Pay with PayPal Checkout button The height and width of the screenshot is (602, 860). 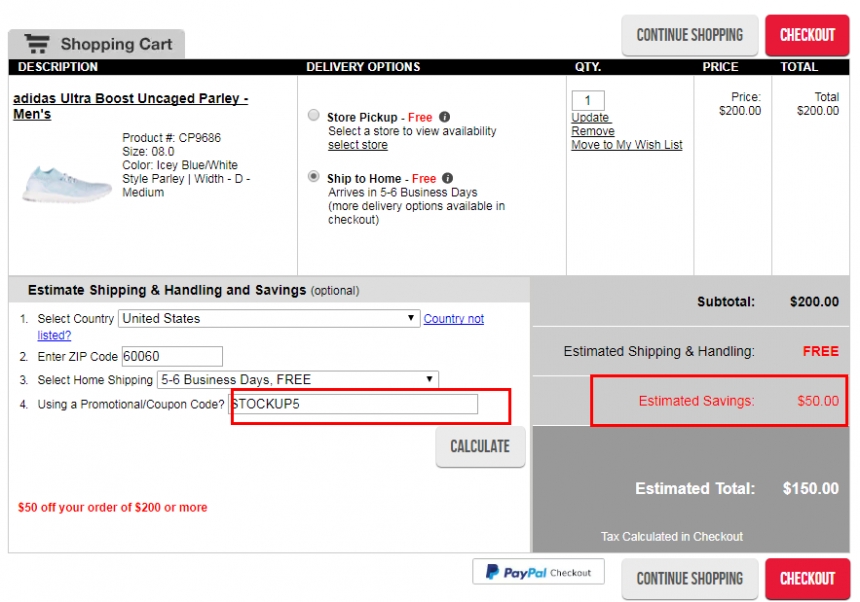click(x=538, y=572)
